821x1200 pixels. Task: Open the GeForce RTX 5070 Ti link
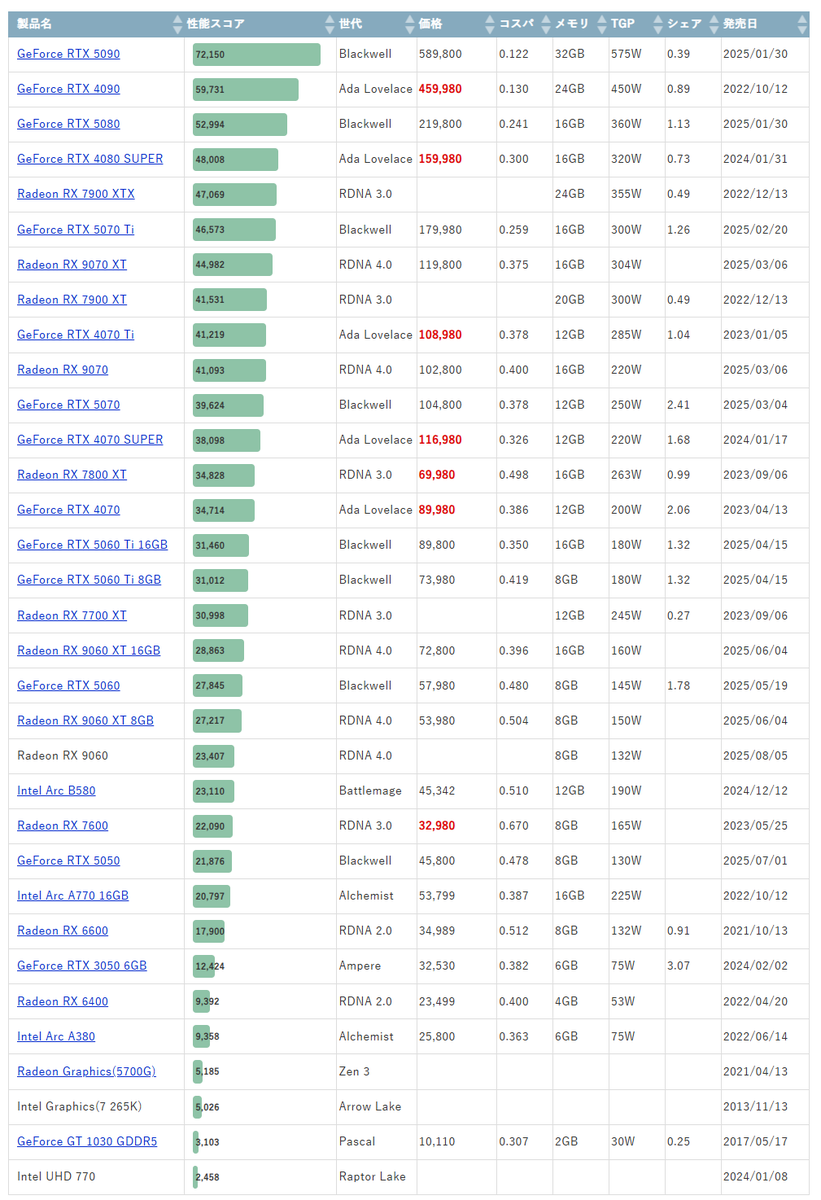(76, 230)
